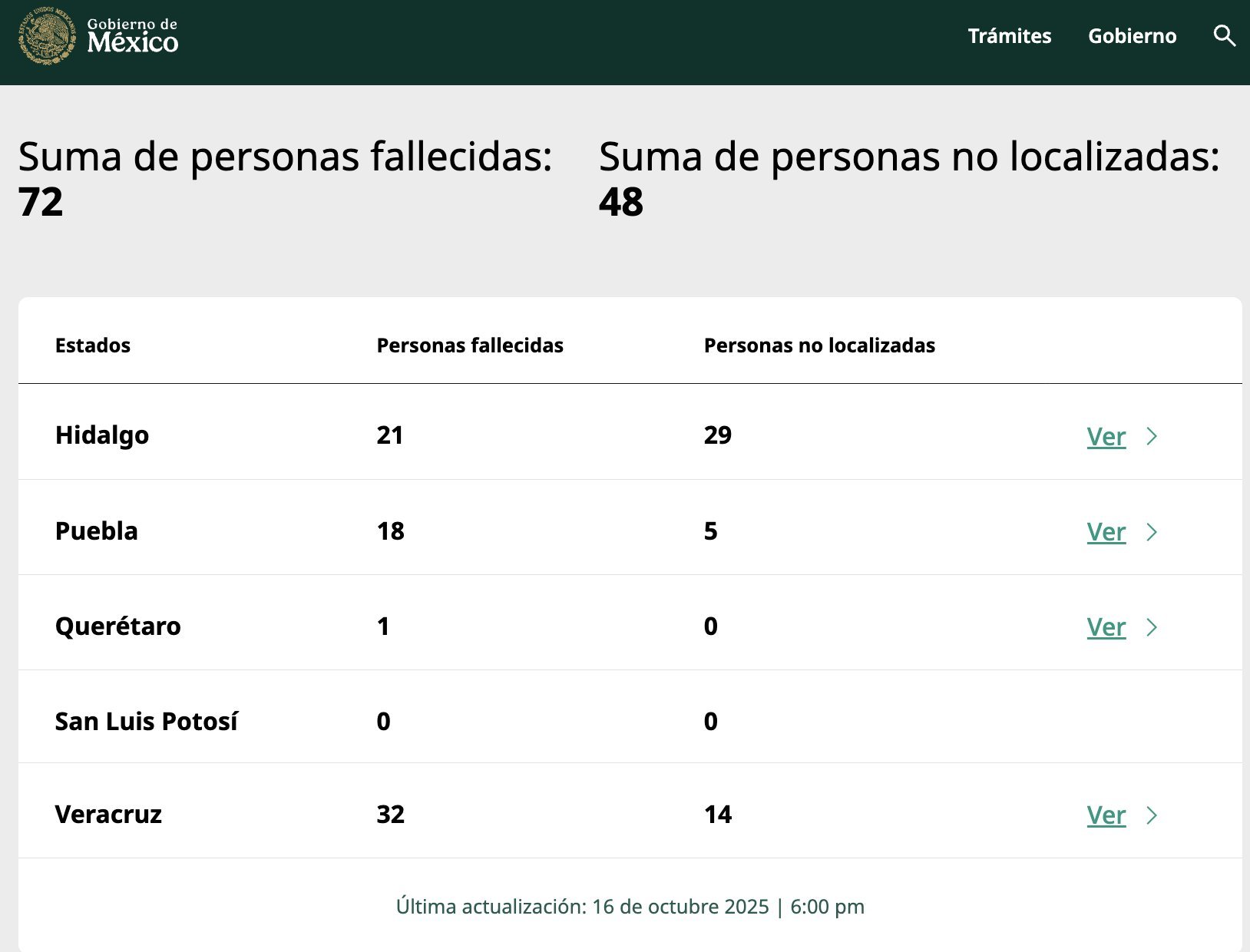Select the San Luis Potosí row name
This screenshot has height=952, width=1250.
click(x=147, y=722)
